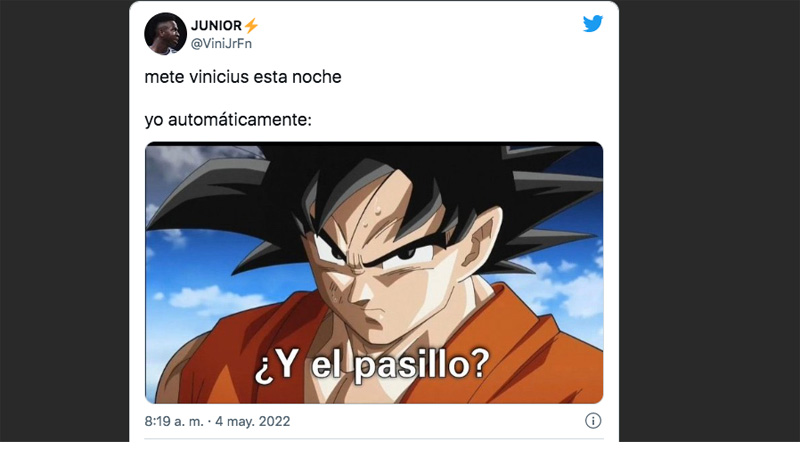Click the Twitter bird logo
Viewport: 800px width, 450px height.
593,23
